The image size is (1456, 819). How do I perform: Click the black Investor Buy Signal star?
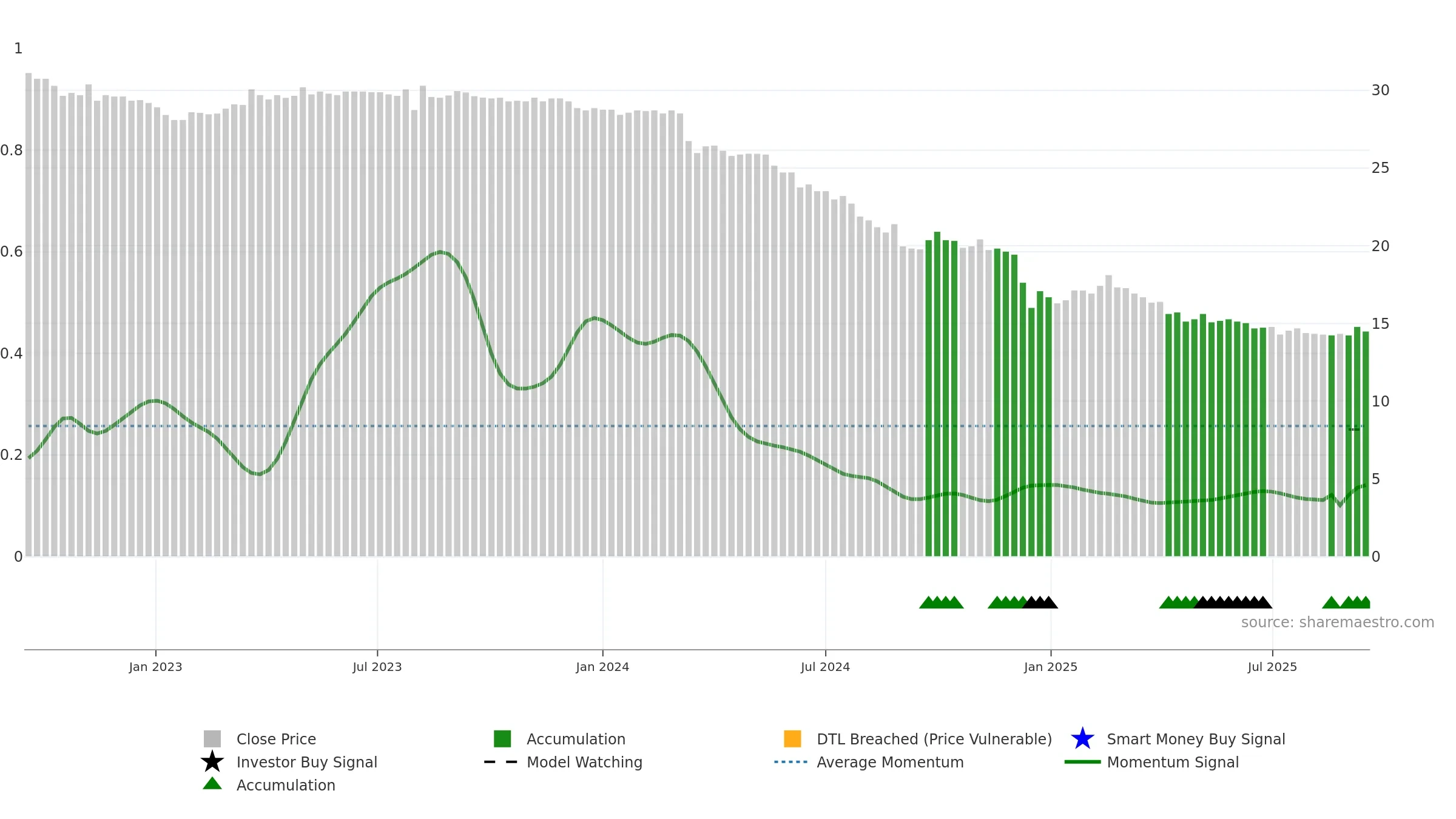212,761
